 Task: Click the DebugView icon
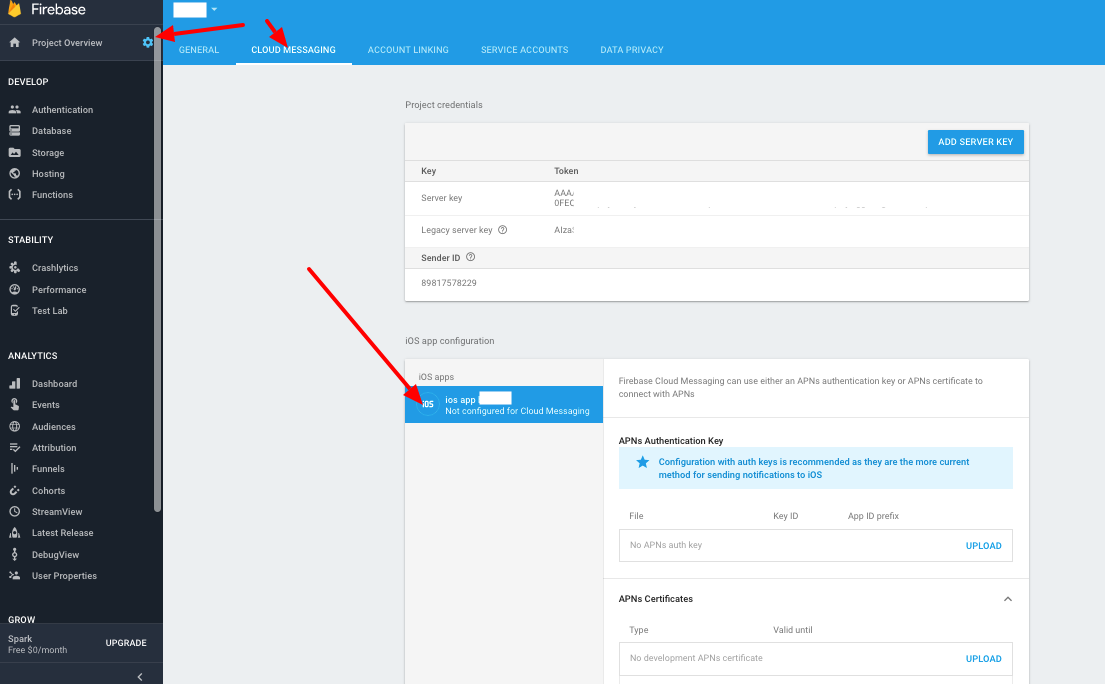click(14, 554)
